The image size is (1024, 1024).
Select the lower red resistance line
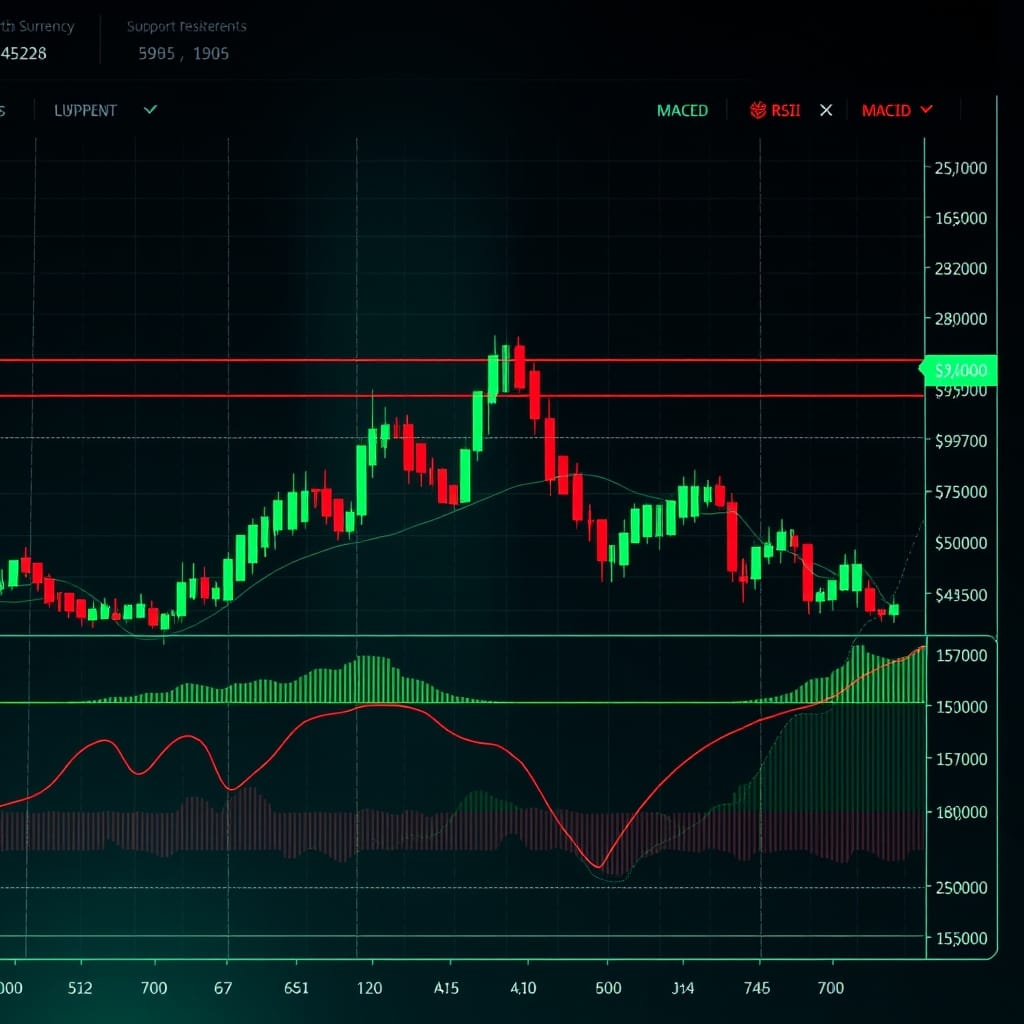point(460,396)
